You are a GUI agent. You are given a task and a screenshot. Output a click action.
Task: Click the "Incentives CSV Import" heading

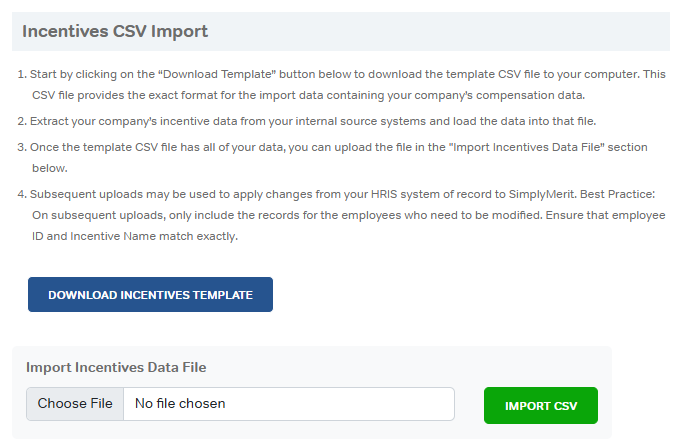coord(115,31)
